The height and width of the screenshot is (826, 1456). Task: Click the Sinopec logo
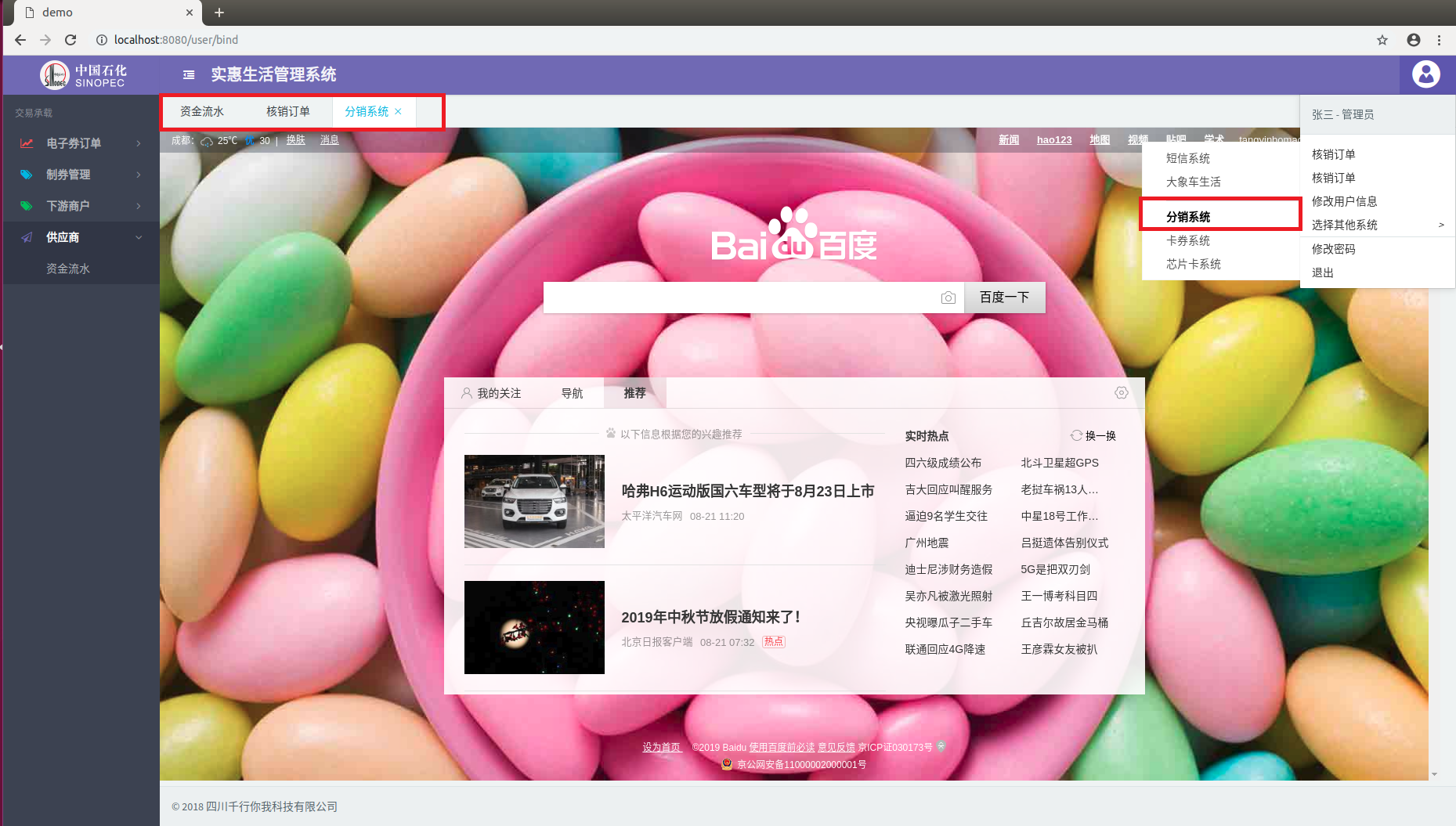[x=83, y=75]
